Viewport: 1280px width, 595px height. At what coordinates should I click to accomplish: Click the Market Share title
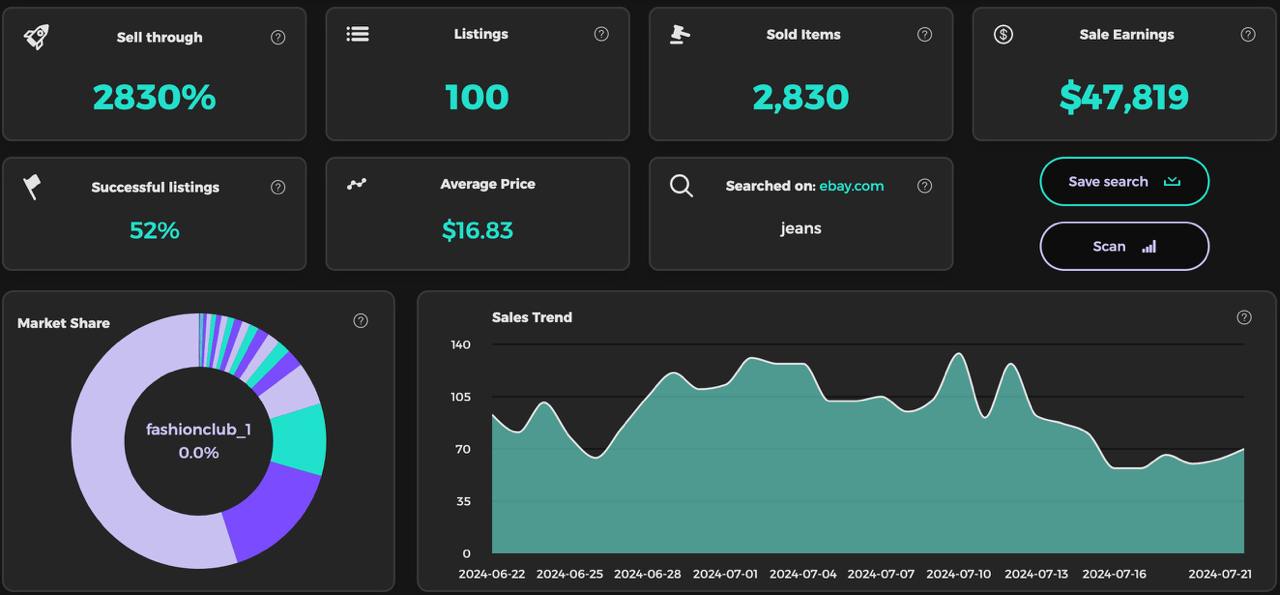point(63,323)
